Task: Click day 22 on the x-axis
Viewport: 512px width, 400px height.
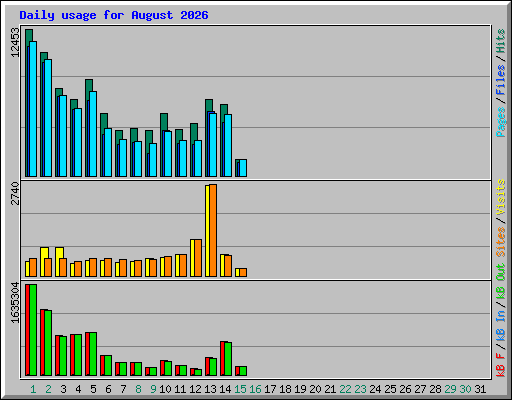Action: point(345,389)
